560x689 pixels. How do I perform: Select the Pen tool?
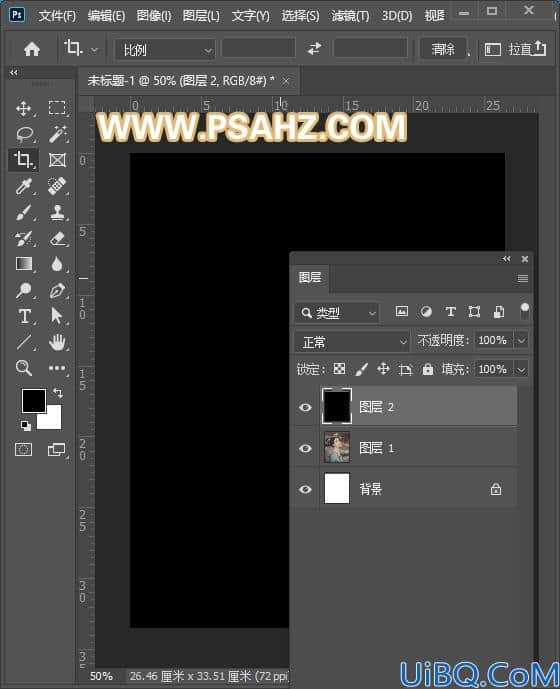coord(58,290)
